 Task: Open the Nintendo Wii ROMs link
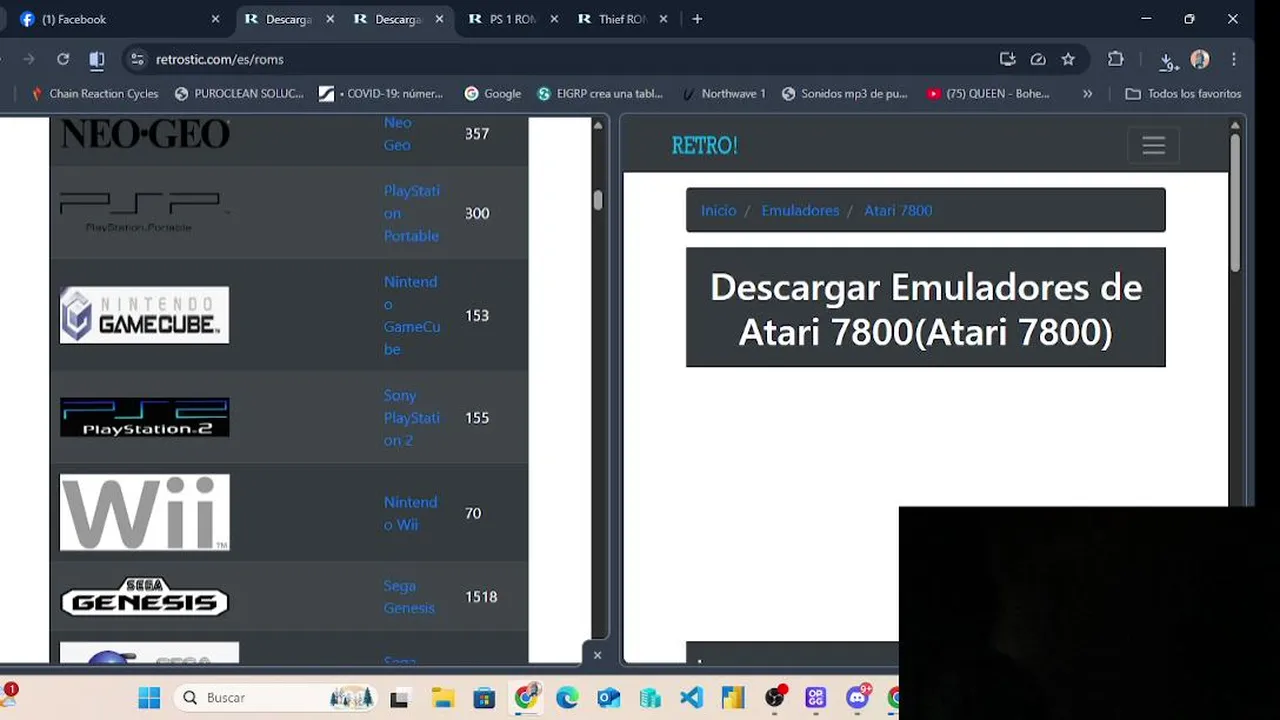click(x=411, y=513)
